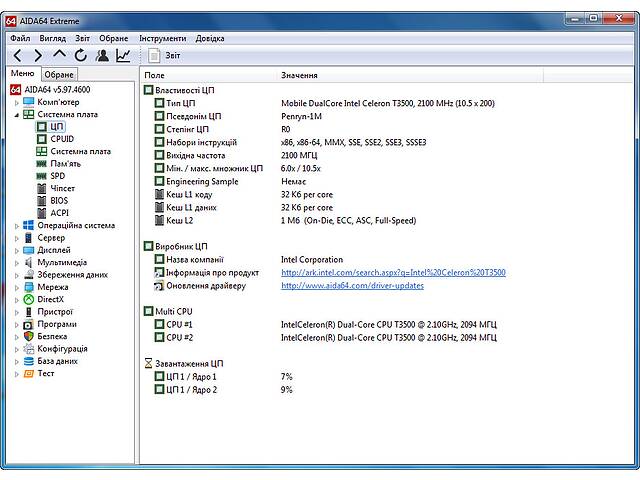Click the Звіт report page icon
Viewport: 640px width, 480px height.
(x=154, y=56)
